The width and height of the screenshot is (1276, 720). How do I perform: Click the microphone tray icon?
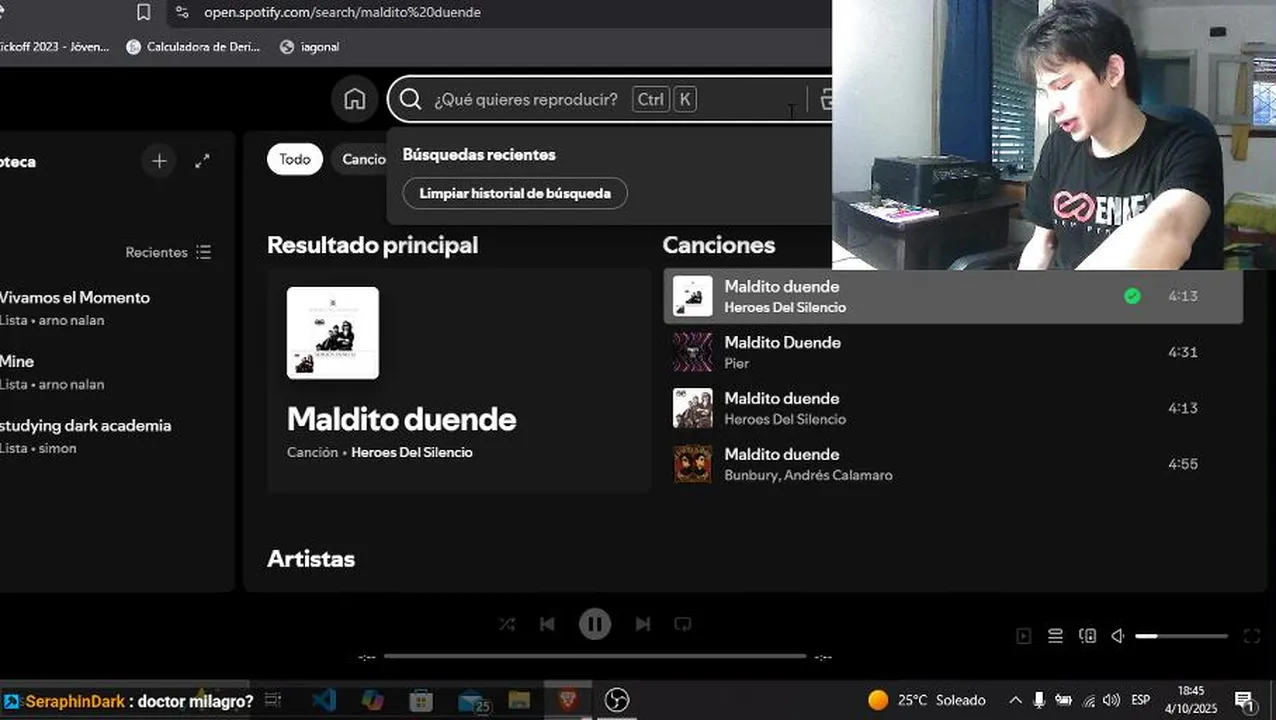point(1039,700)
